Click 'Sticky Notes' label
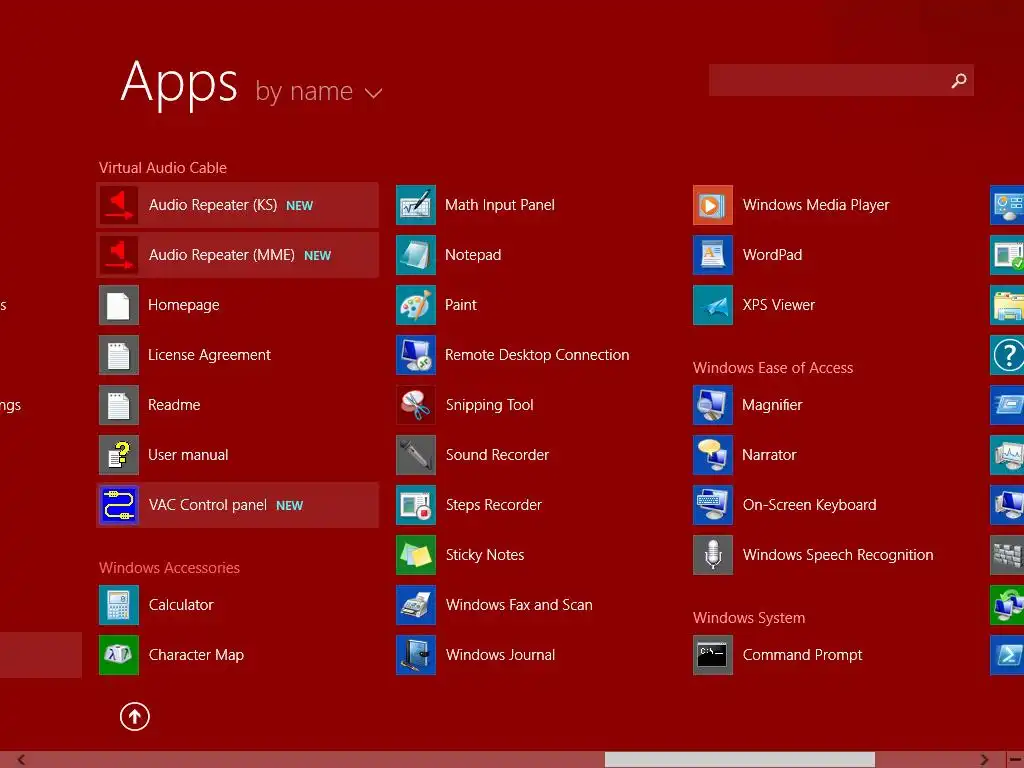1024x768 pixels. [x=485, y=555]
